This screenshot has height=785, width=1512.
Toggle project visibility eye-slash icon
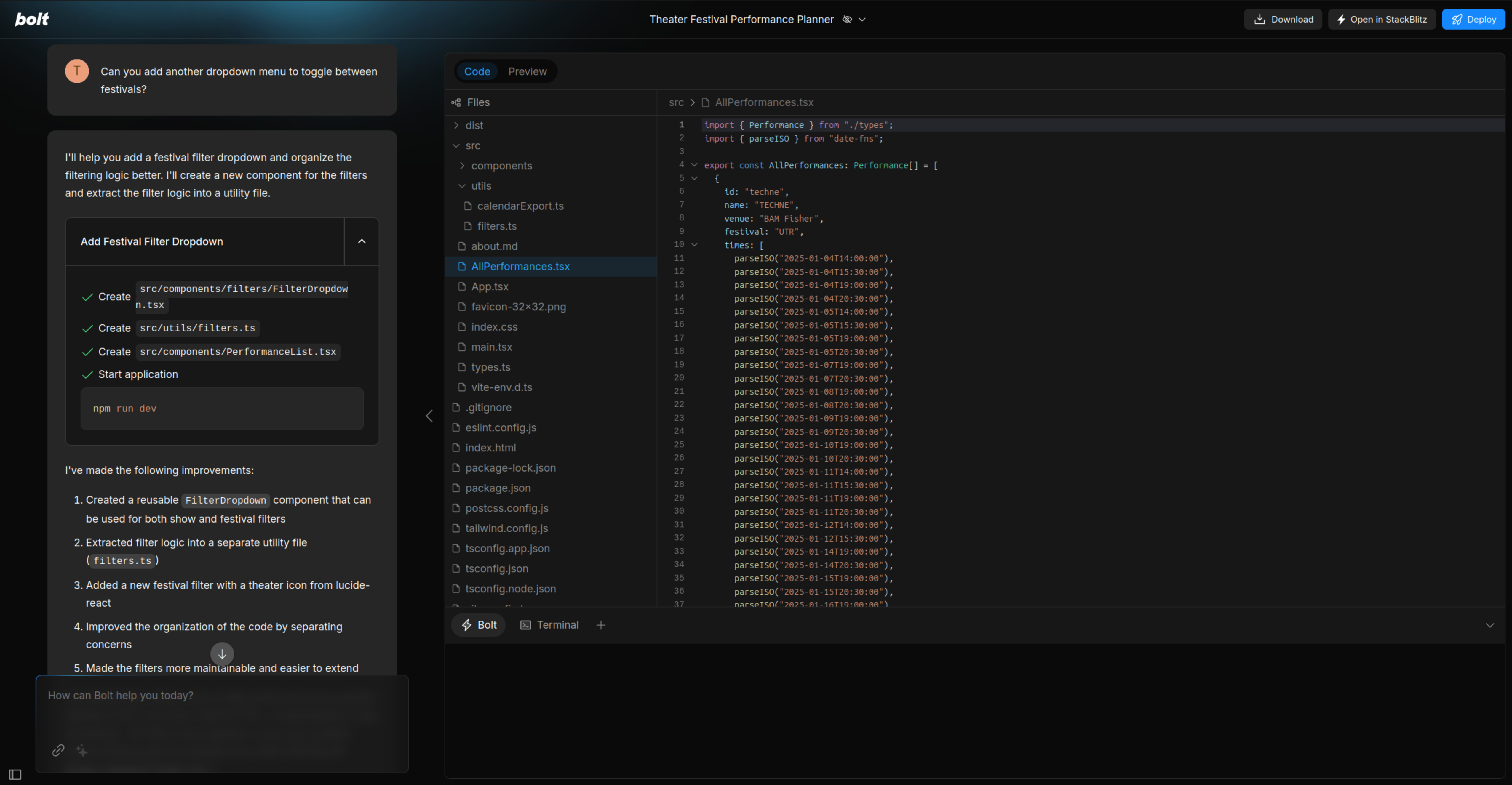847,19
